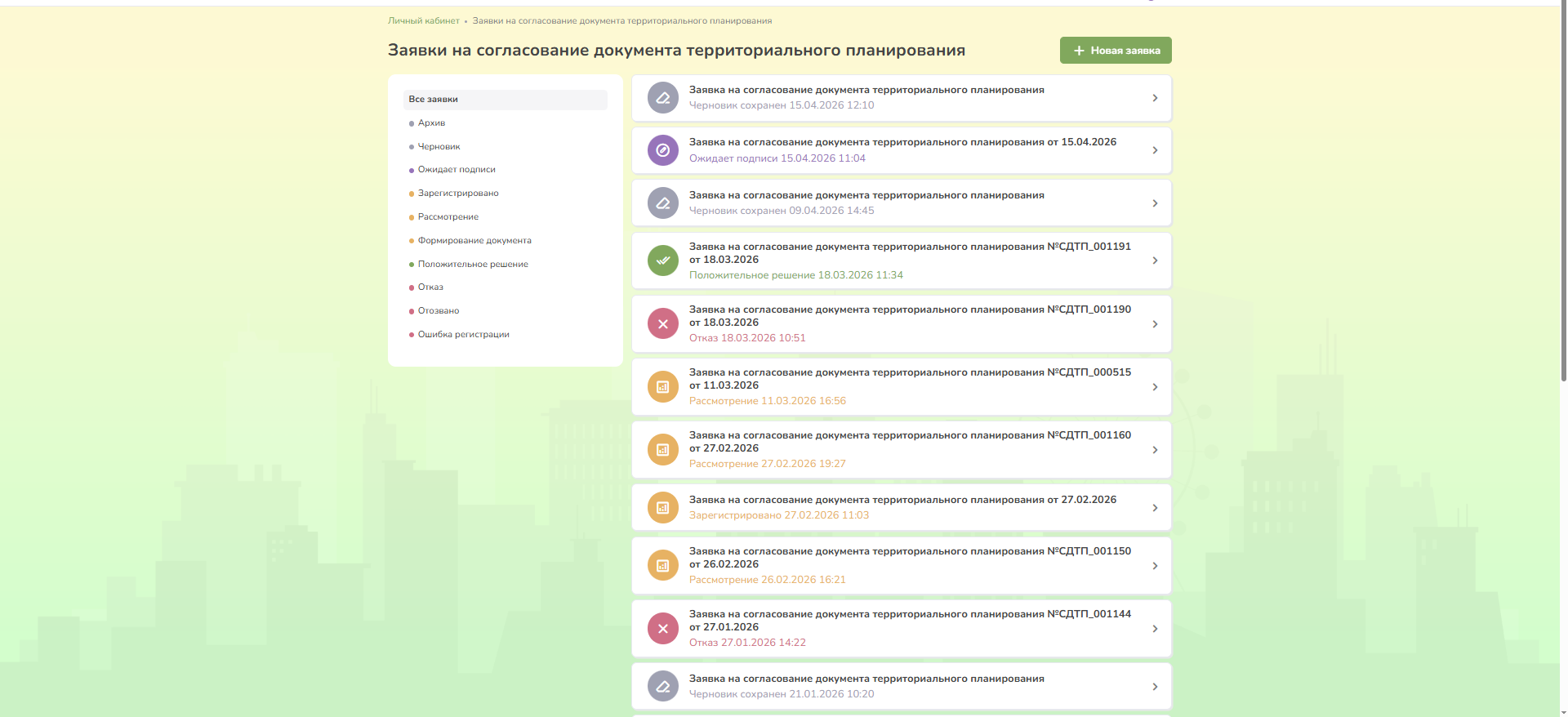Go to "Личный кабинет" breadcrumb link

tap(423, 21)
